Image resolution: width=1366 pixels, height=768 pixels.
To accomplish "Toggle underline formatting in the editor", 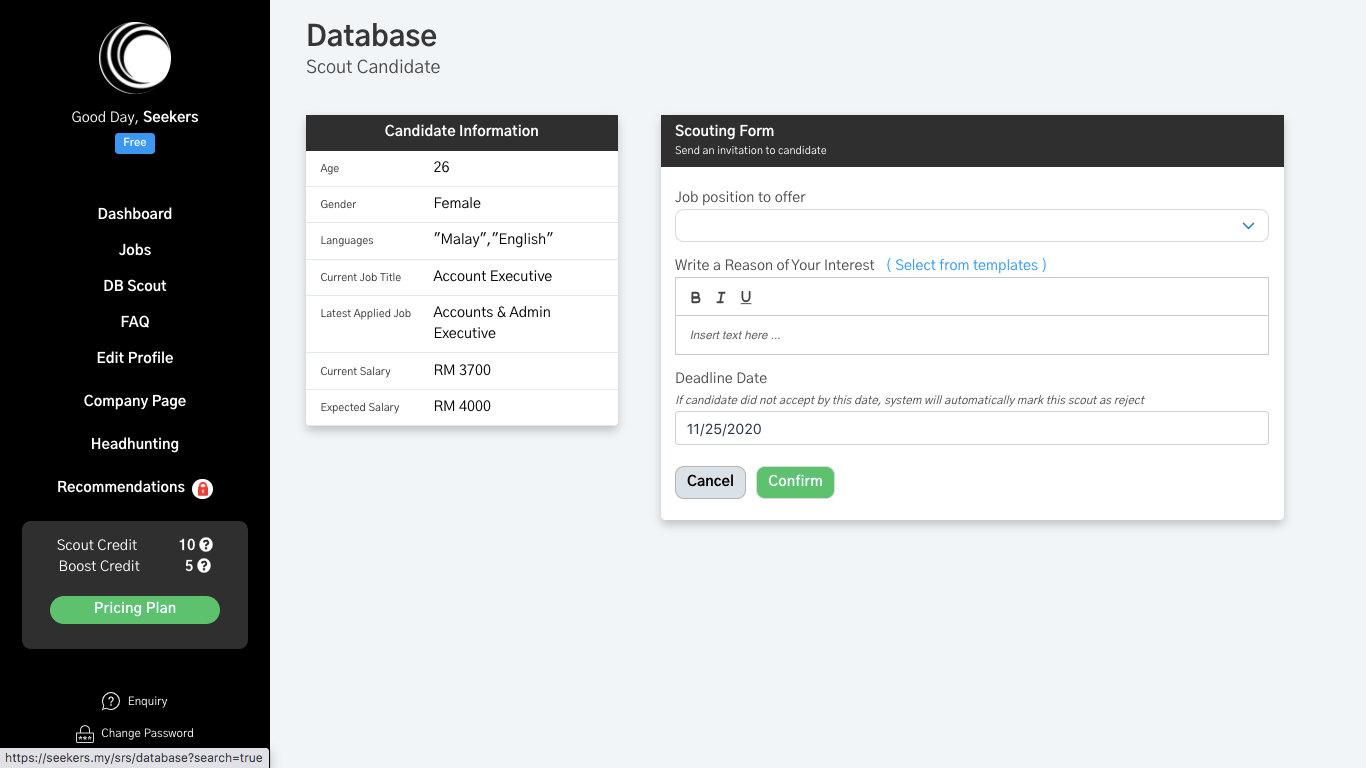I will coord(746,297).
